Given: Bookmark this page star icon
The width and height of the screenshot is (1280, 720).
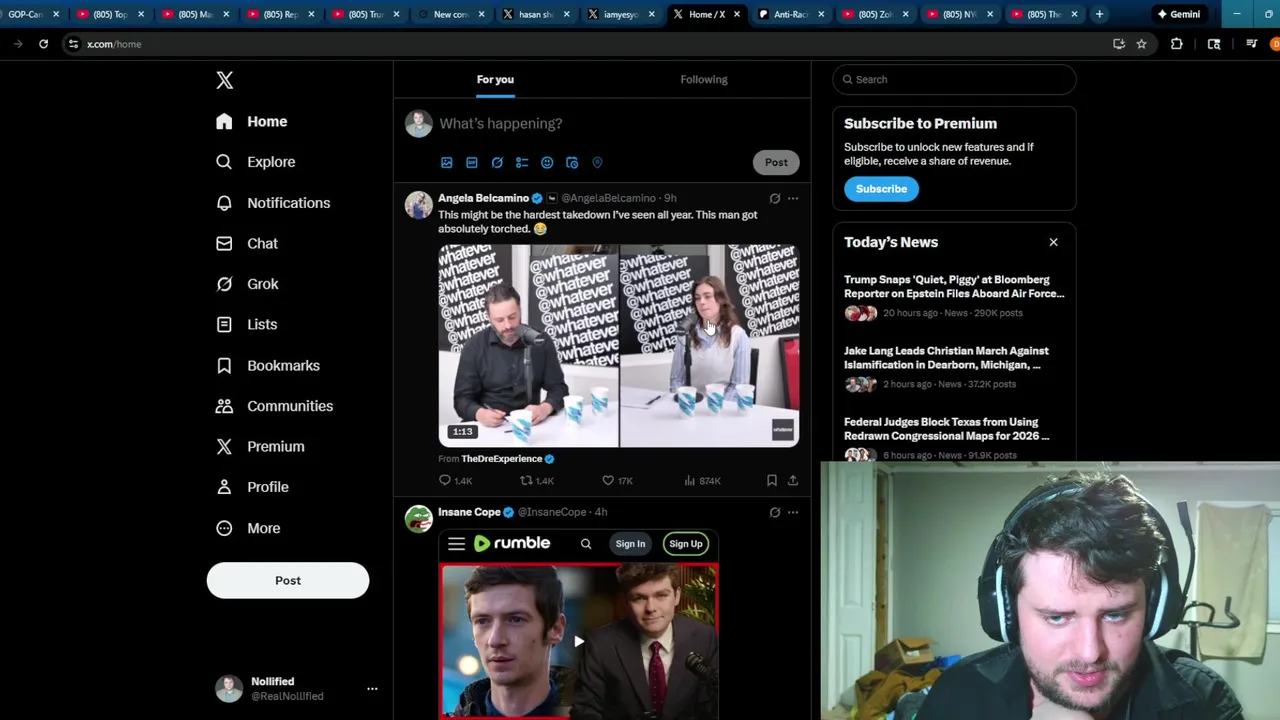Looking at the screenshot, I should pos(1141,44).
